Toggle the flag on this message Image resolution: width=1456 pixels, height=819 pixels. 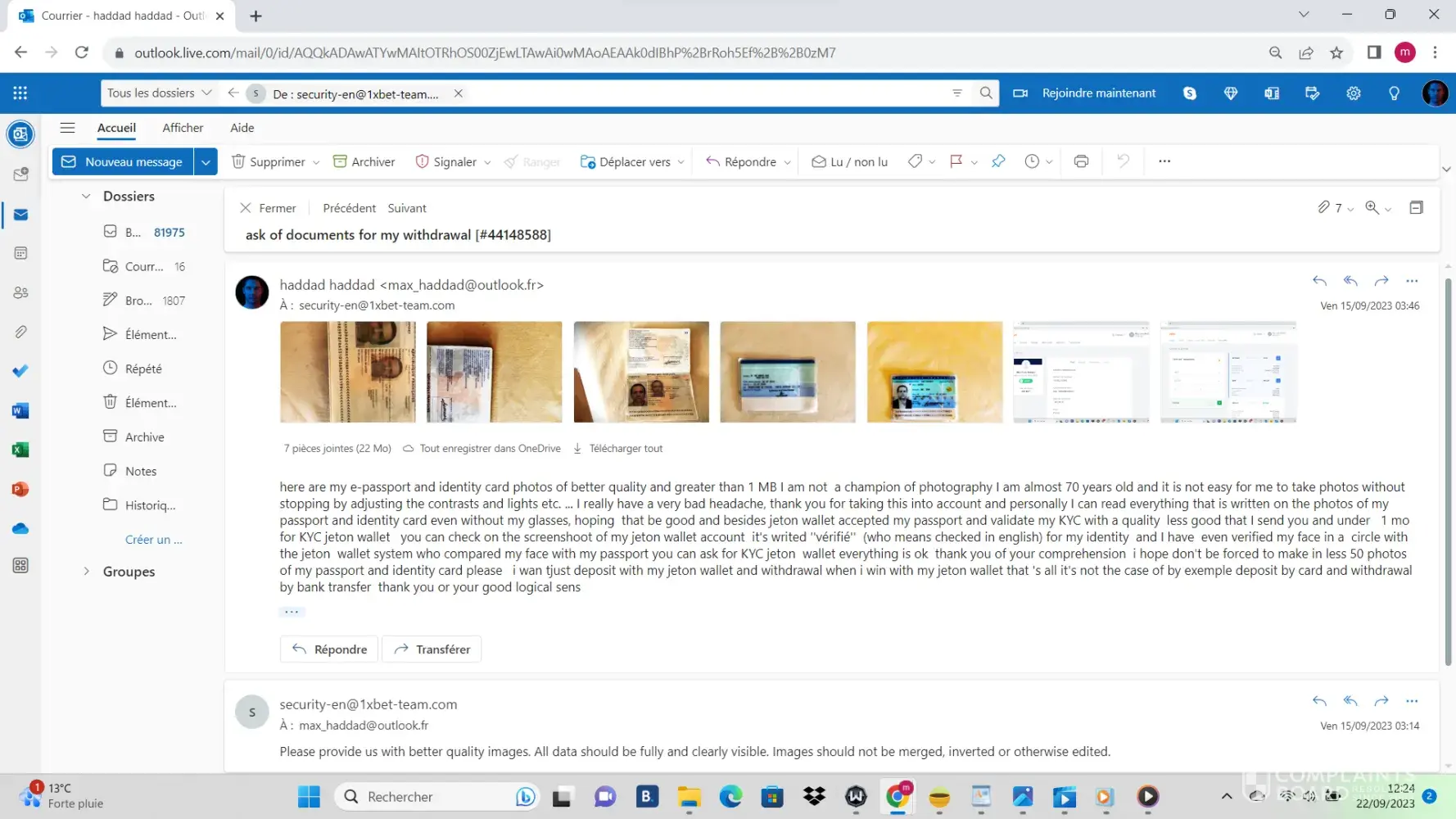(956, 161)
